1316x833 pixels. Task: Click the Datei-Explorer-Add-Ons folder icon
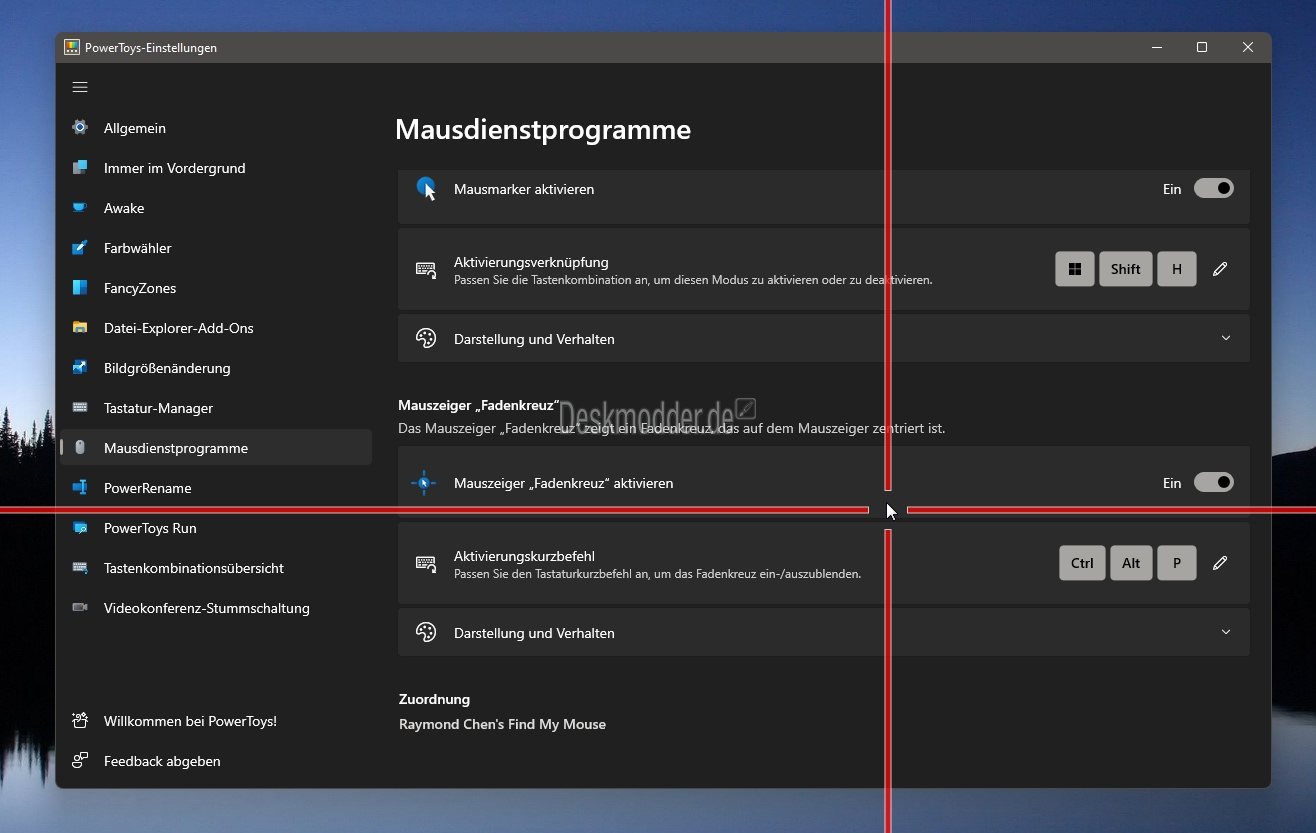tap(80, 328)
